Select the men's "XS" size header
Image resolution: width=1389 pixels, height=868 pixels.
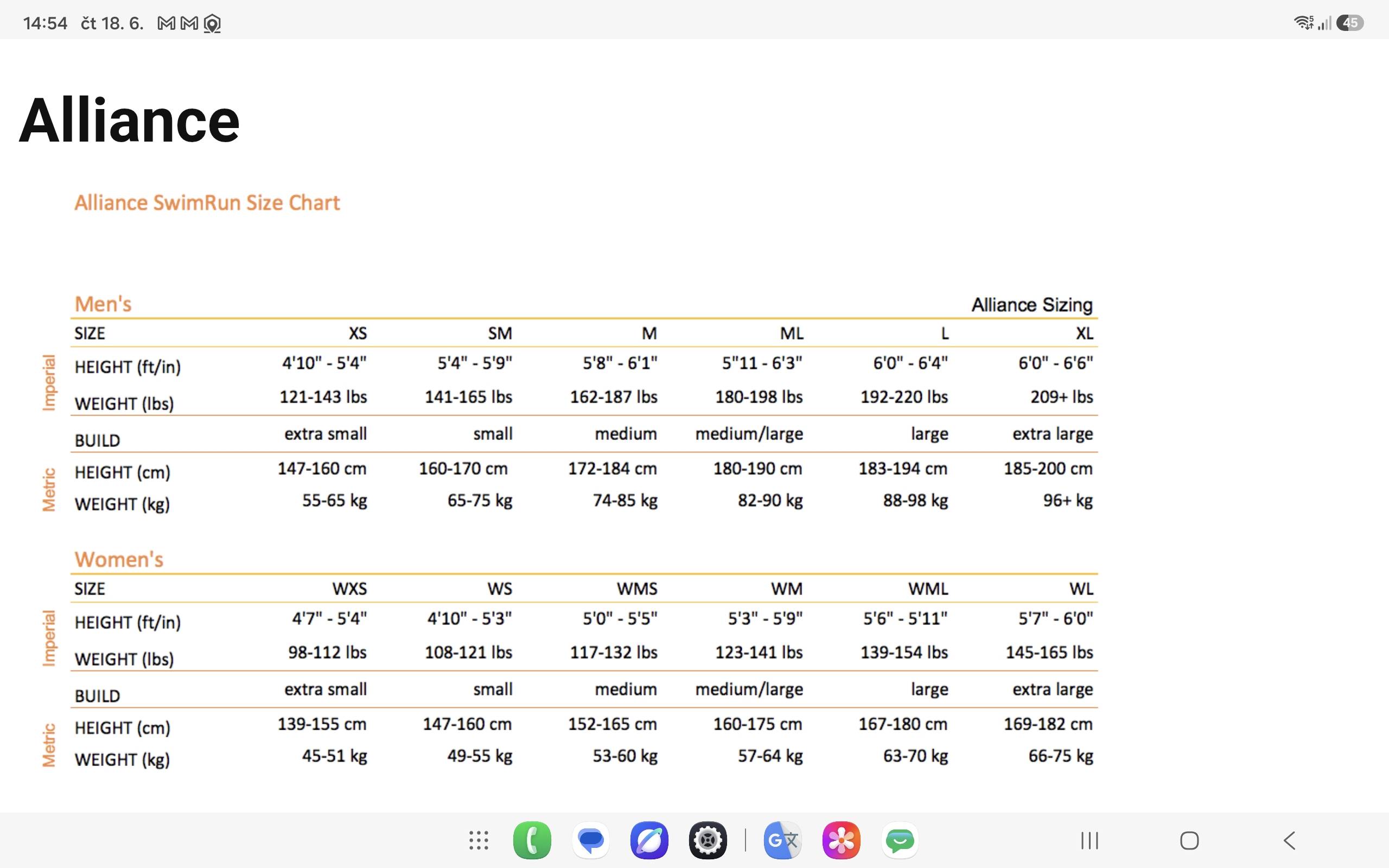[358, 334]
